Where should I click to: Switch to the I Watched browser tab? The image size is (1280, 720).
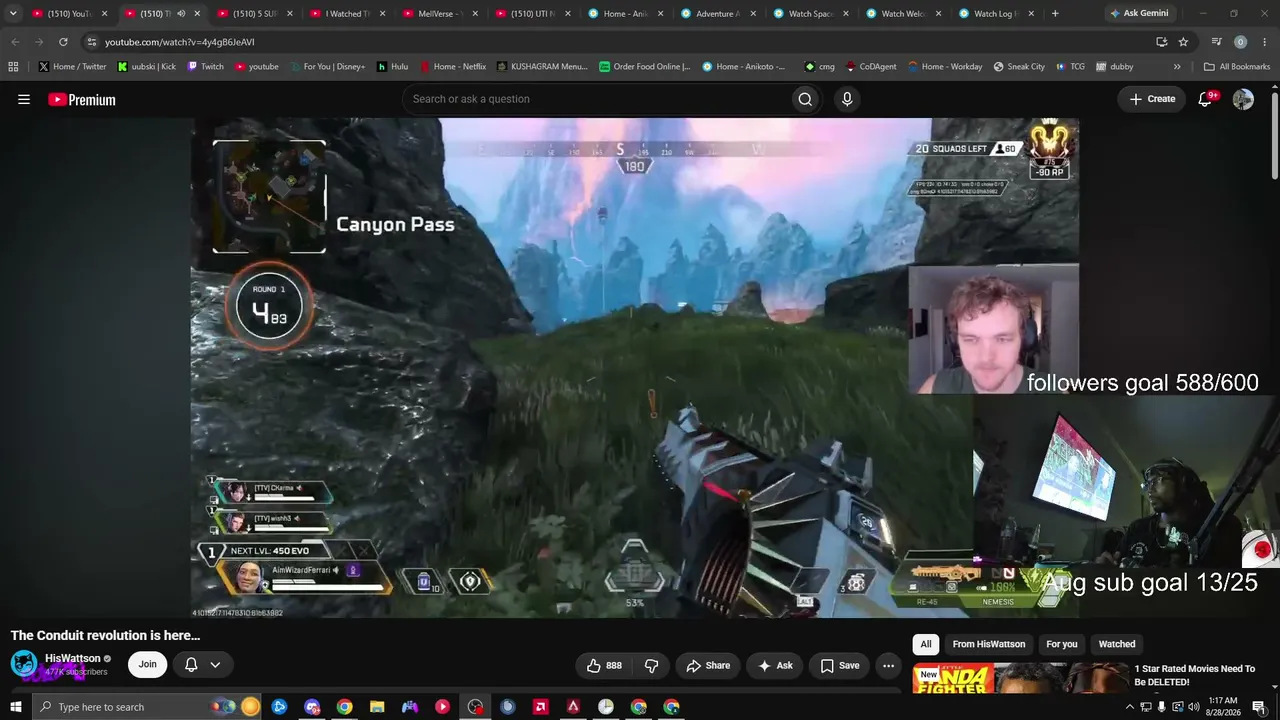(x=345, y=14)
